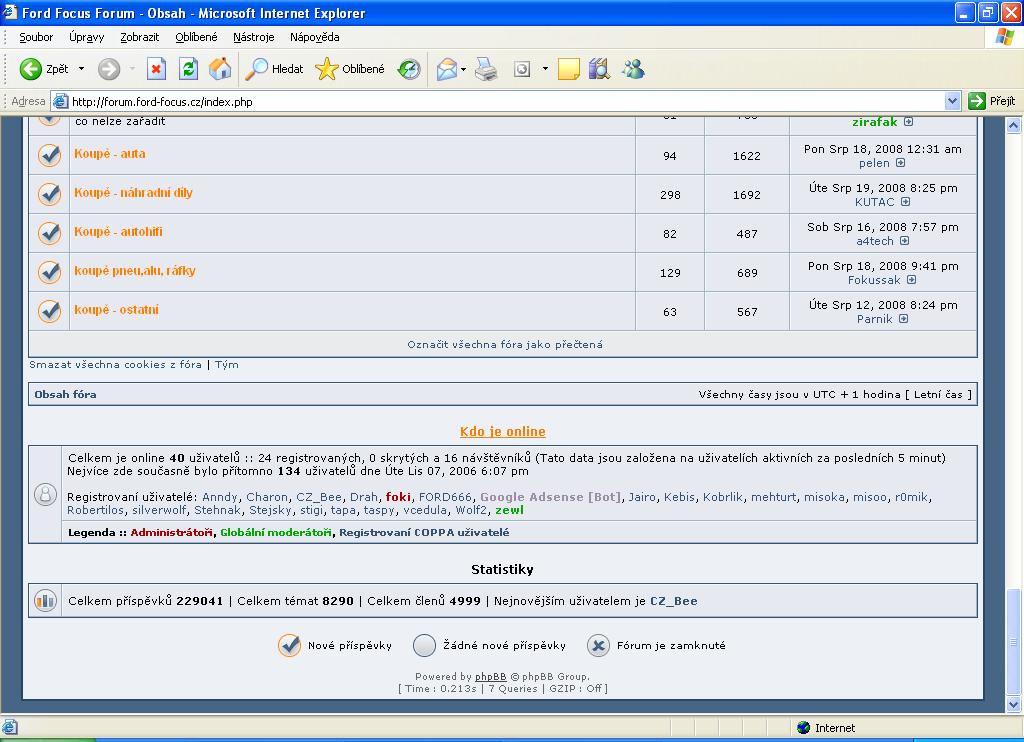Click Označit všechna fóra jako přečtená

504,344
